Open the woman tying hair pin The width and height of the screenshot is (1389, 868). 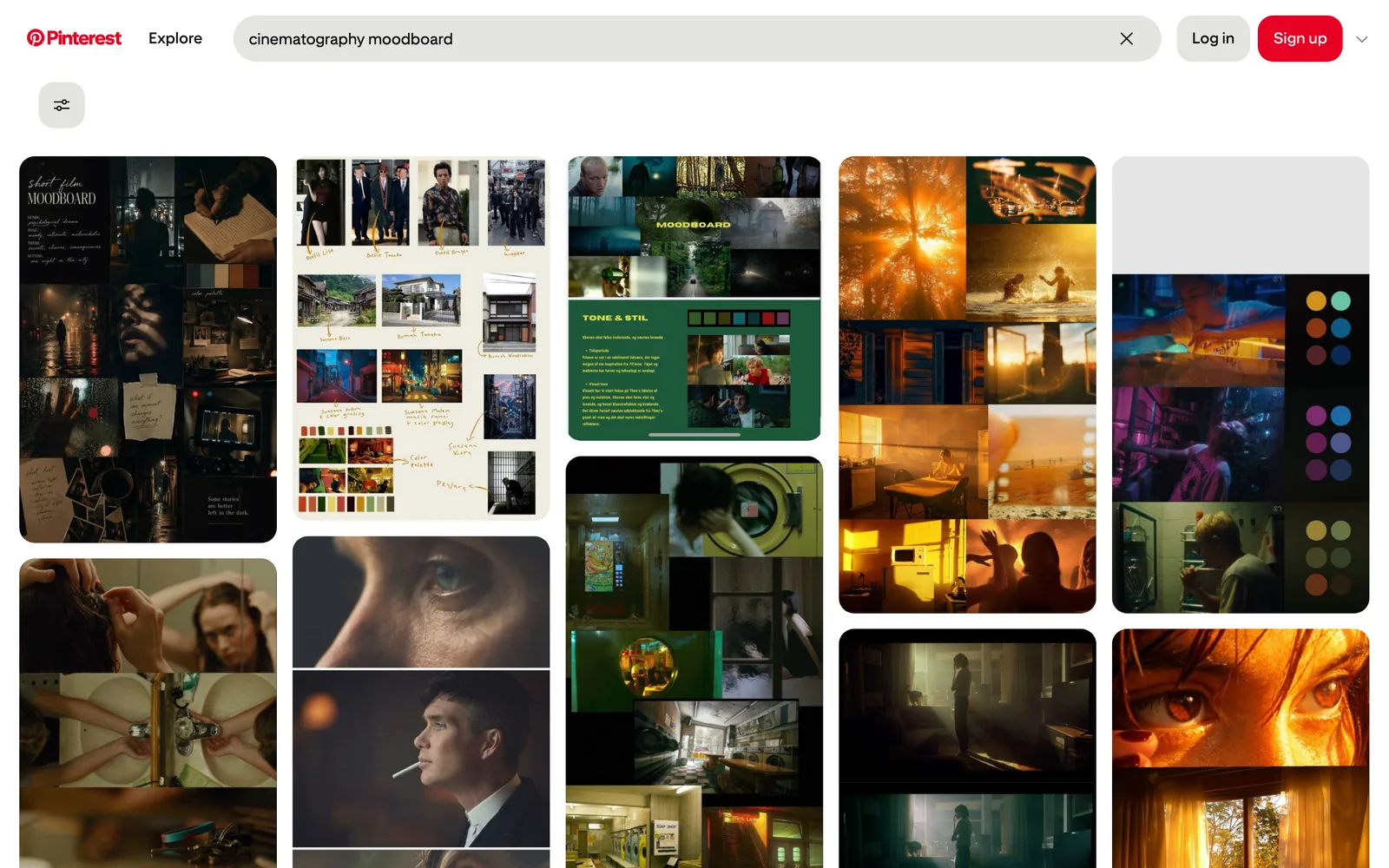[148, 713]
